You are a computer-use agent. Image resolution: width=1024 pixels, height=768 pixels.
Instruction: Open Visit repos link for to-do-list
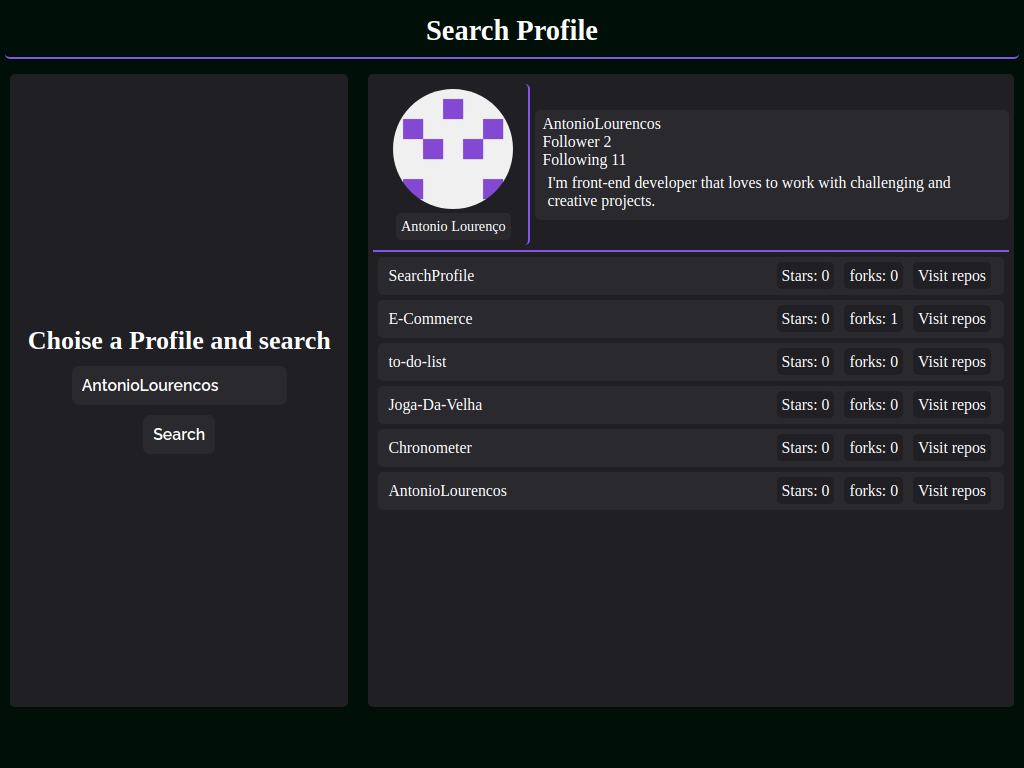pos(952,362)
